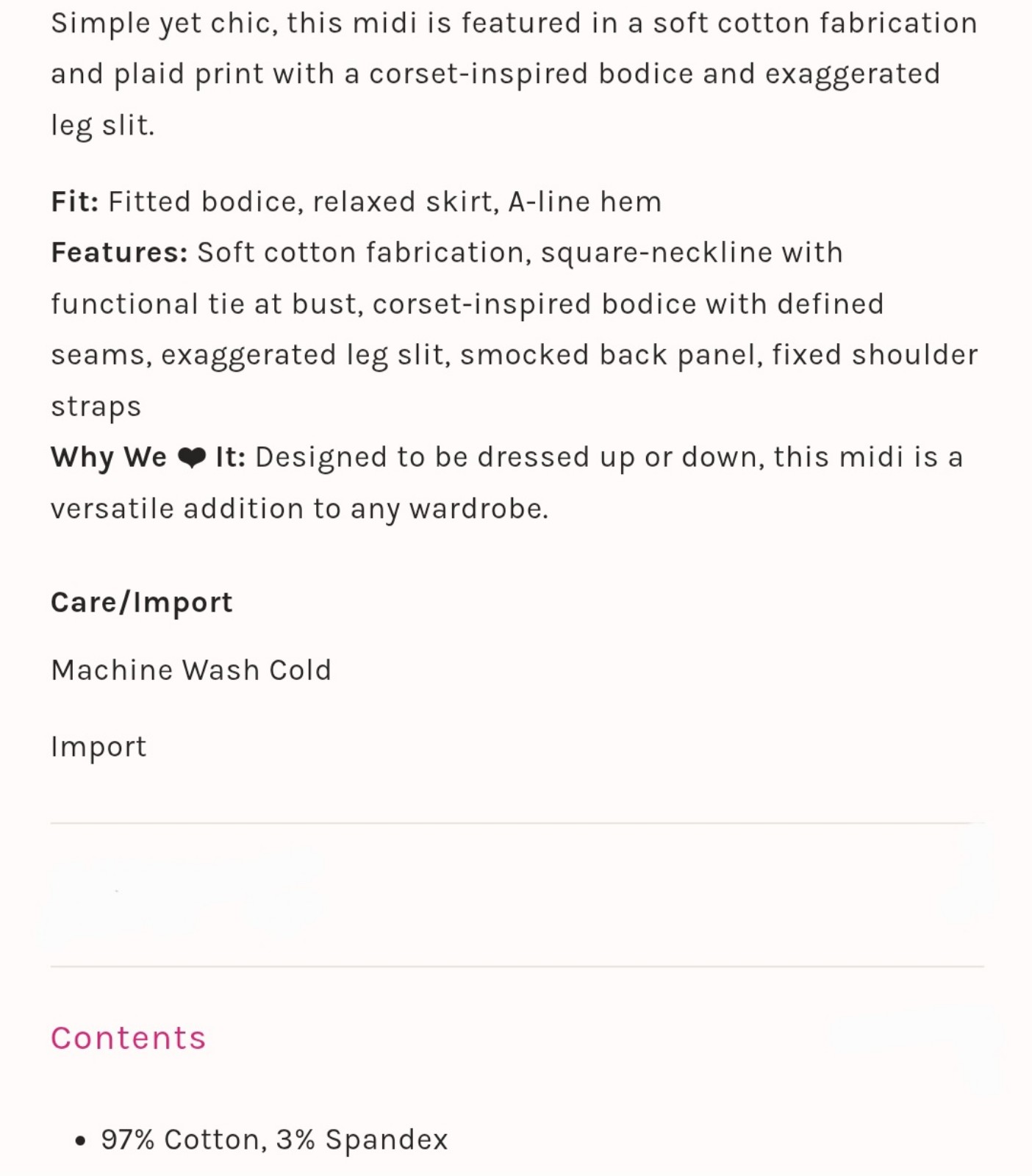Click the bullet point before 97% Cotton

81,1141
